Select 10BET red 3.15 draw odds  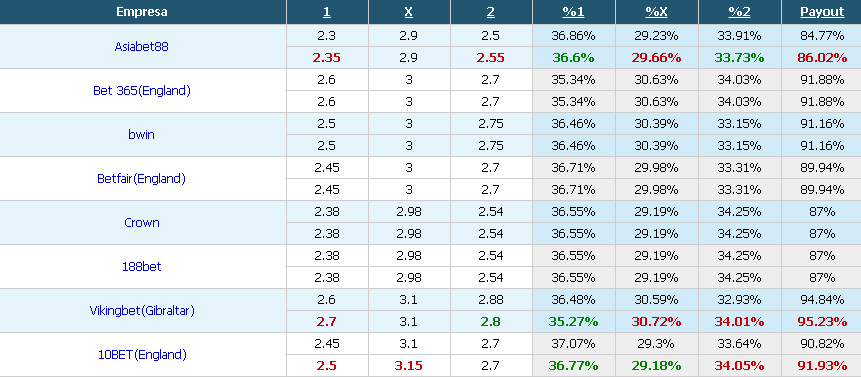[409, 365]
